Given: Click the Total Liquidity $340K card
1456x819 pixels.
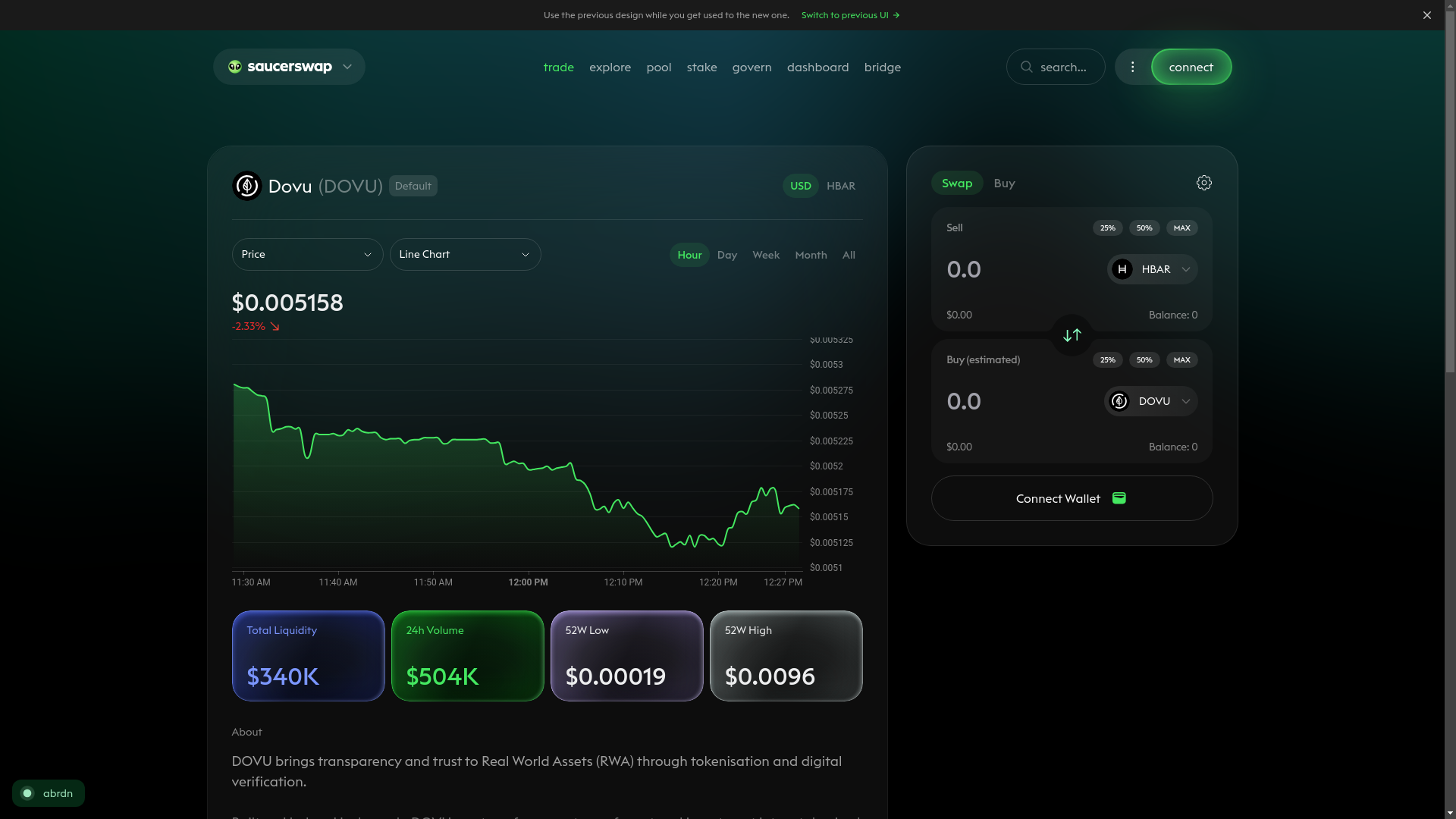Looking at the screenshot, I should (x=308, y=656).
